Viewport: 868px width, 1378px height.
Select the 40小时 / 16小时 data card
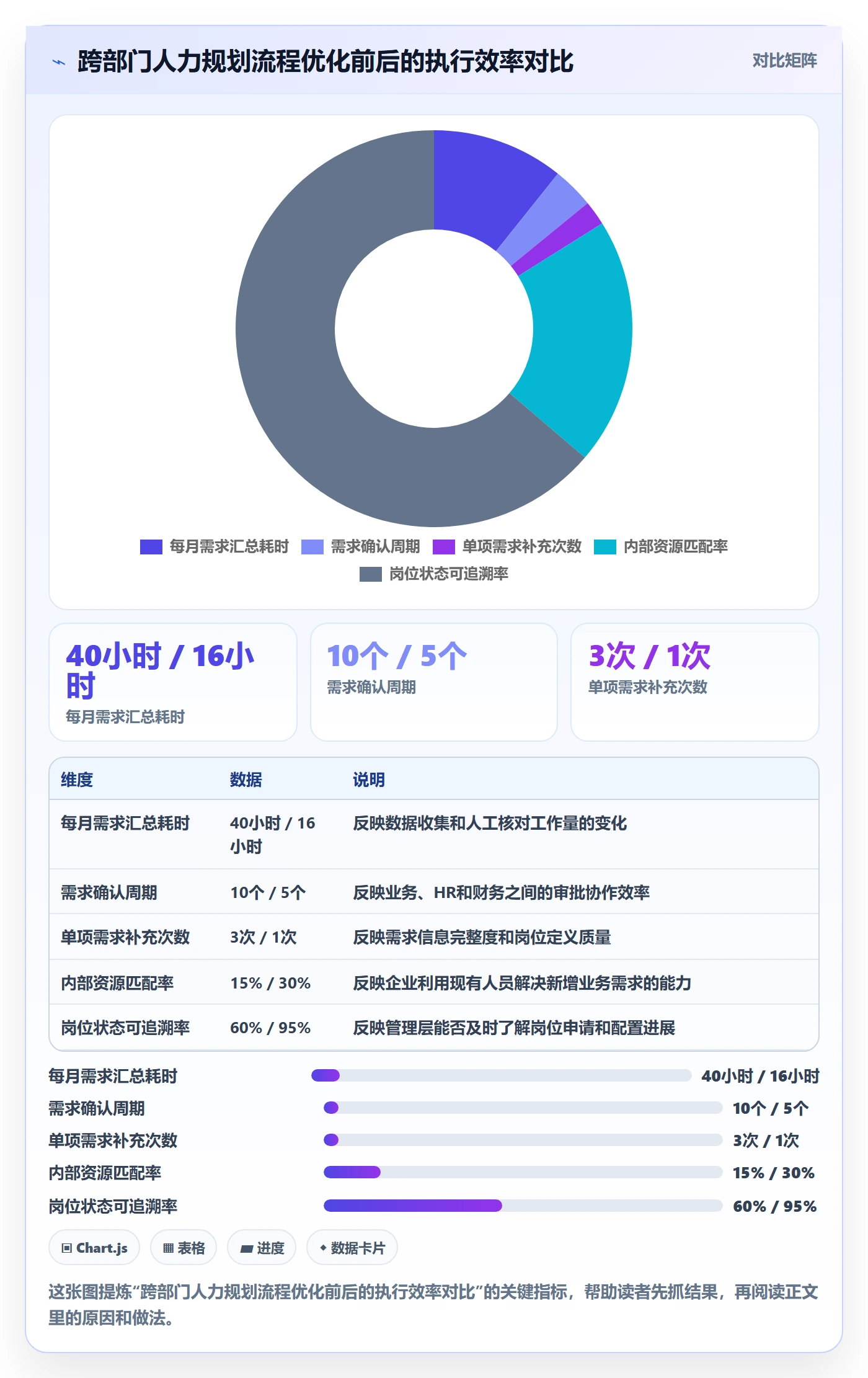click(x=173, y=682)
